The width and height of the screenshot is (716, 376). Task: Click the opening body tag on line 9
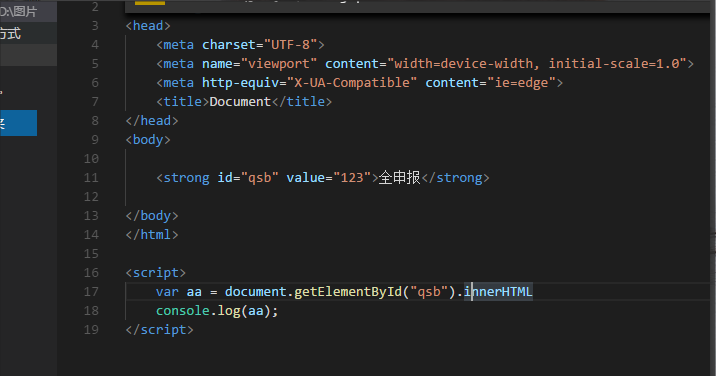tap(148, 140)
